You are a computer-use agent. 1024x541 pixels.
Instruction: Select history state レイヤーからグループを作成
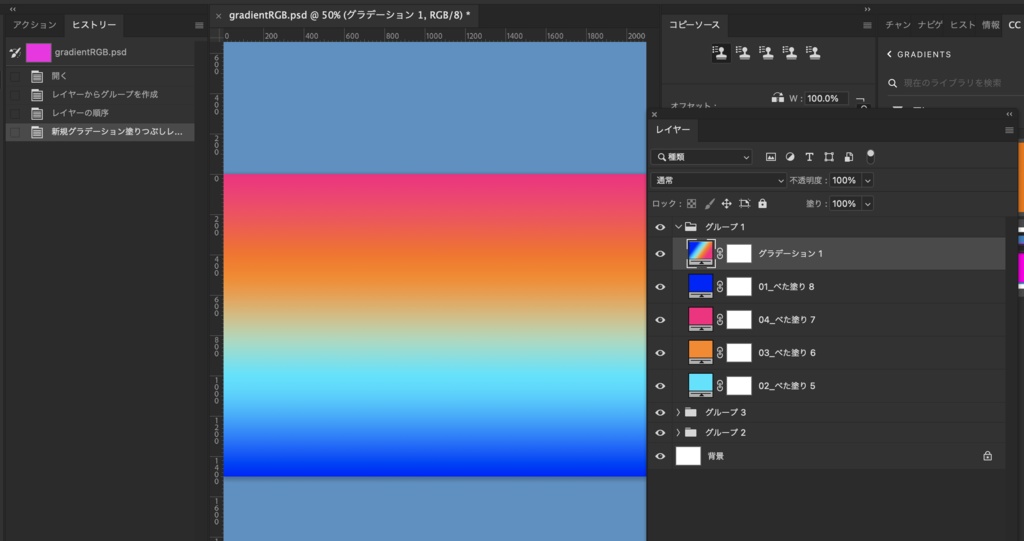tap(101, 95)
